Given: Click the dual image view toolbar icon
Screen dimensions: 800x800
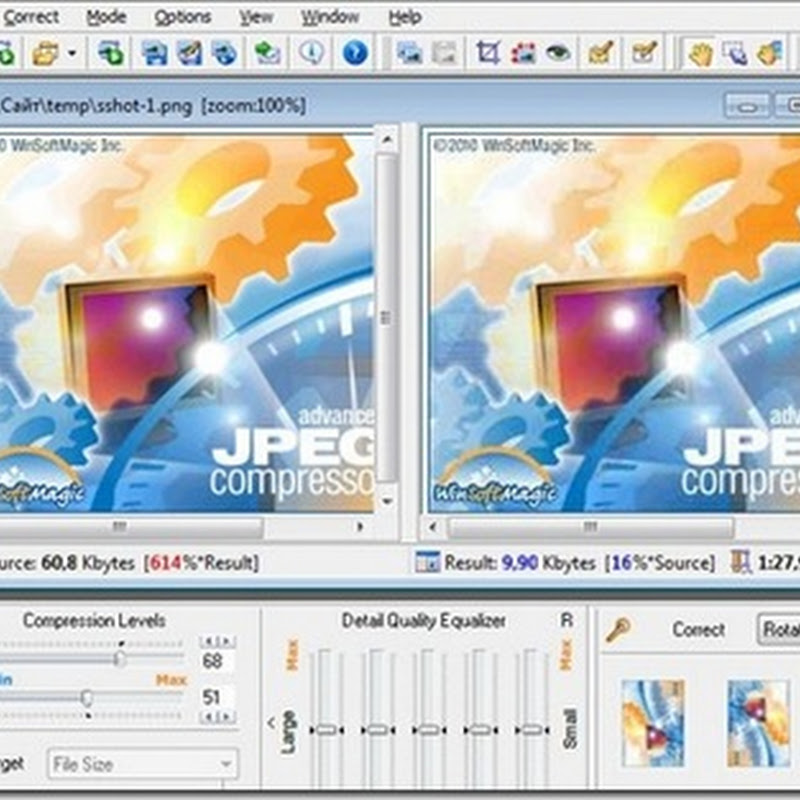Looking at the screenshot, I should tap(410, 53).
